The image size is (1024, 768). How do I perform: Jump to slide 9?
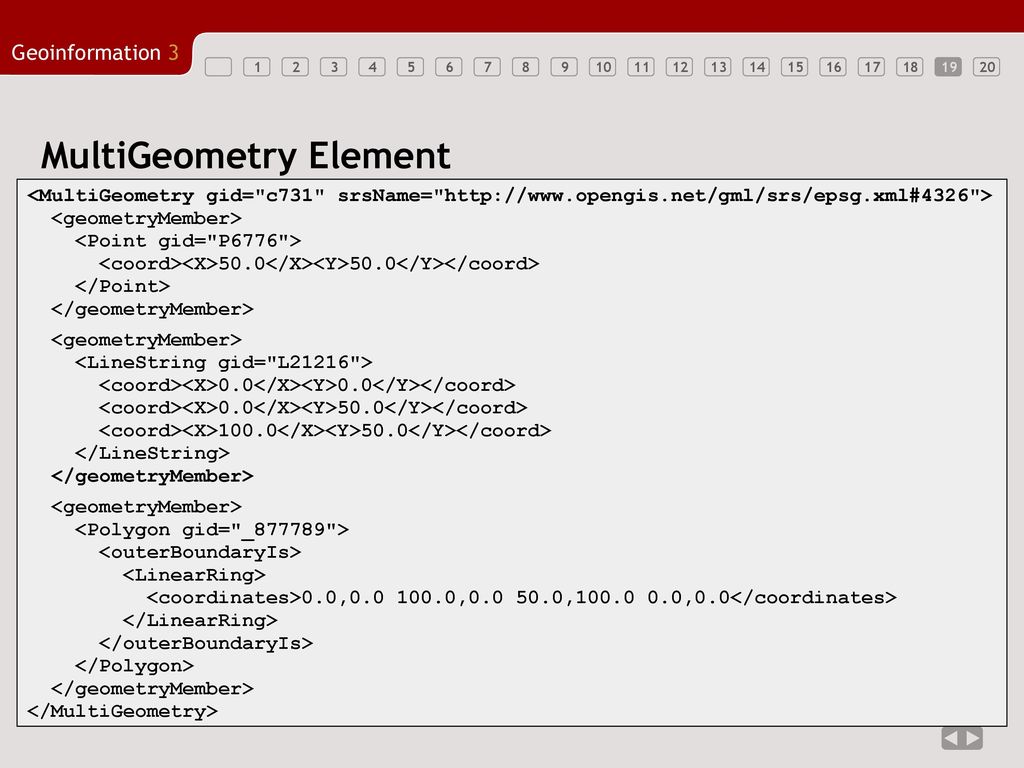click(564, 67)
